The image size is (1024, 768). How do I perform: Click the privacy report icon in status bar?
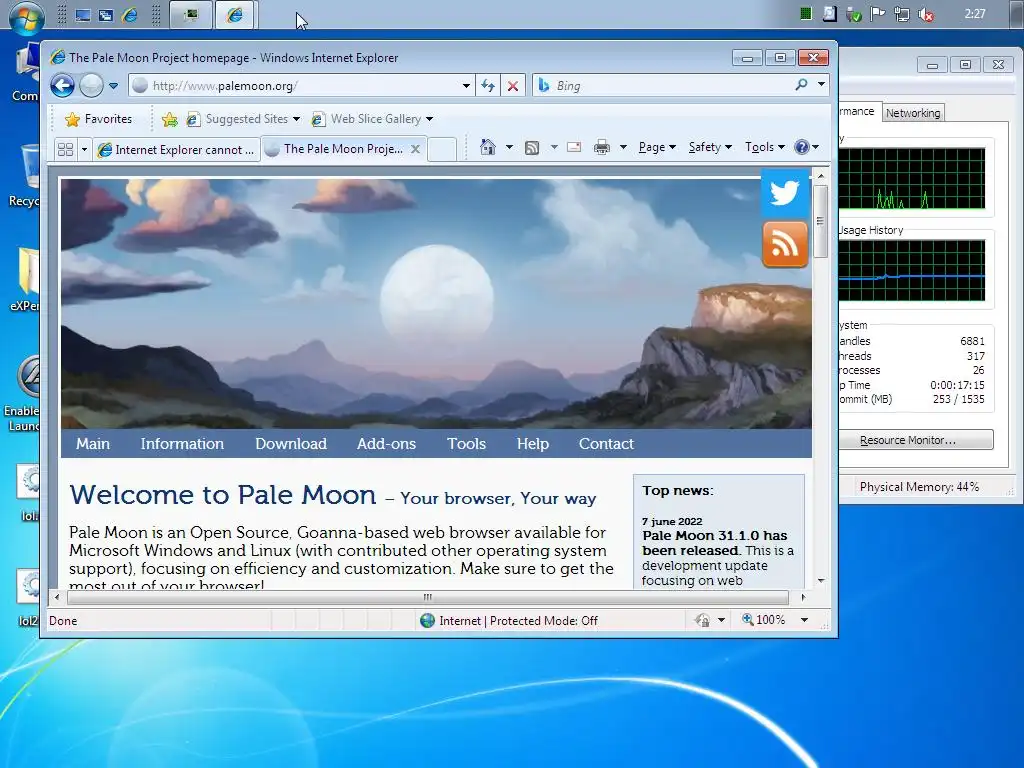702,620
